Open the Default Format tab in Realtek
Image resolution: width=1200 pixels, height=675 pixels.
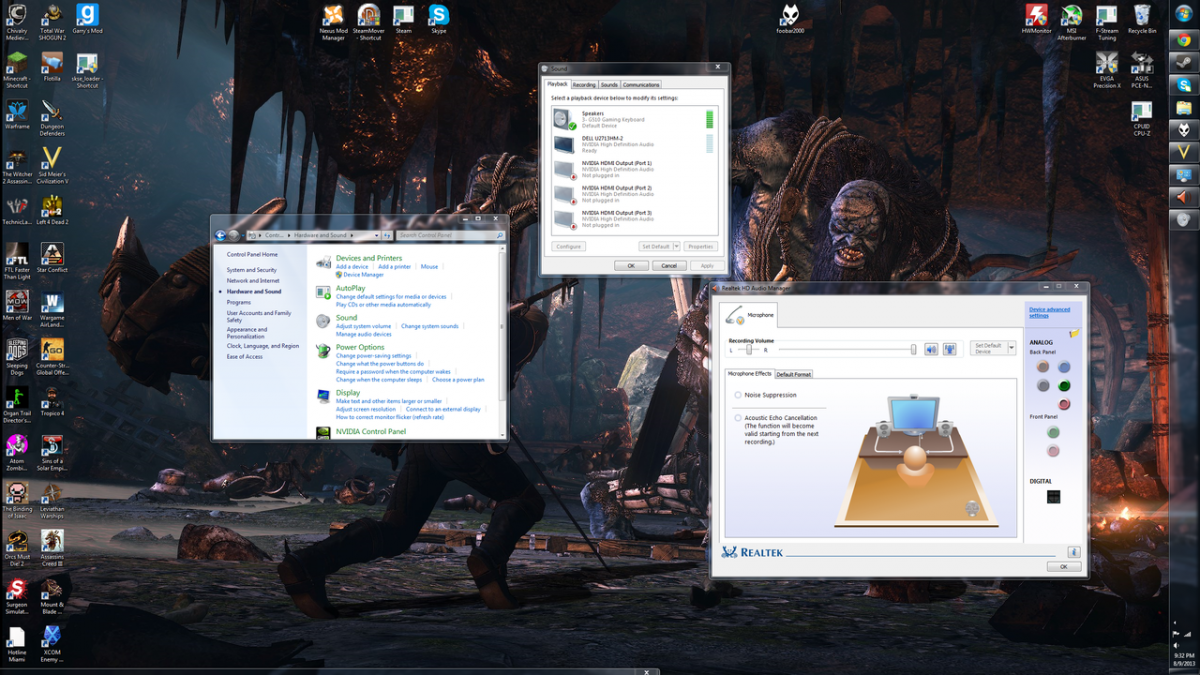click(x=794, y=374)
